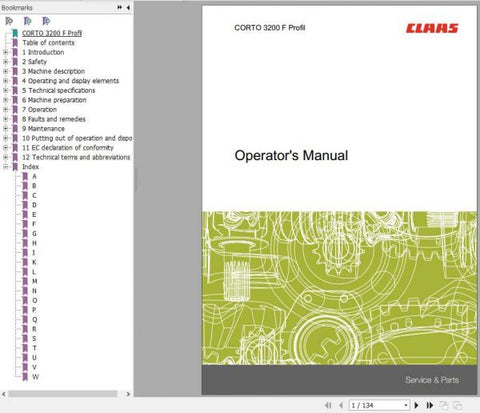Go to the first page
Image resolution: width=480 pixels, height=413 pixels.
tap(328, 405)
